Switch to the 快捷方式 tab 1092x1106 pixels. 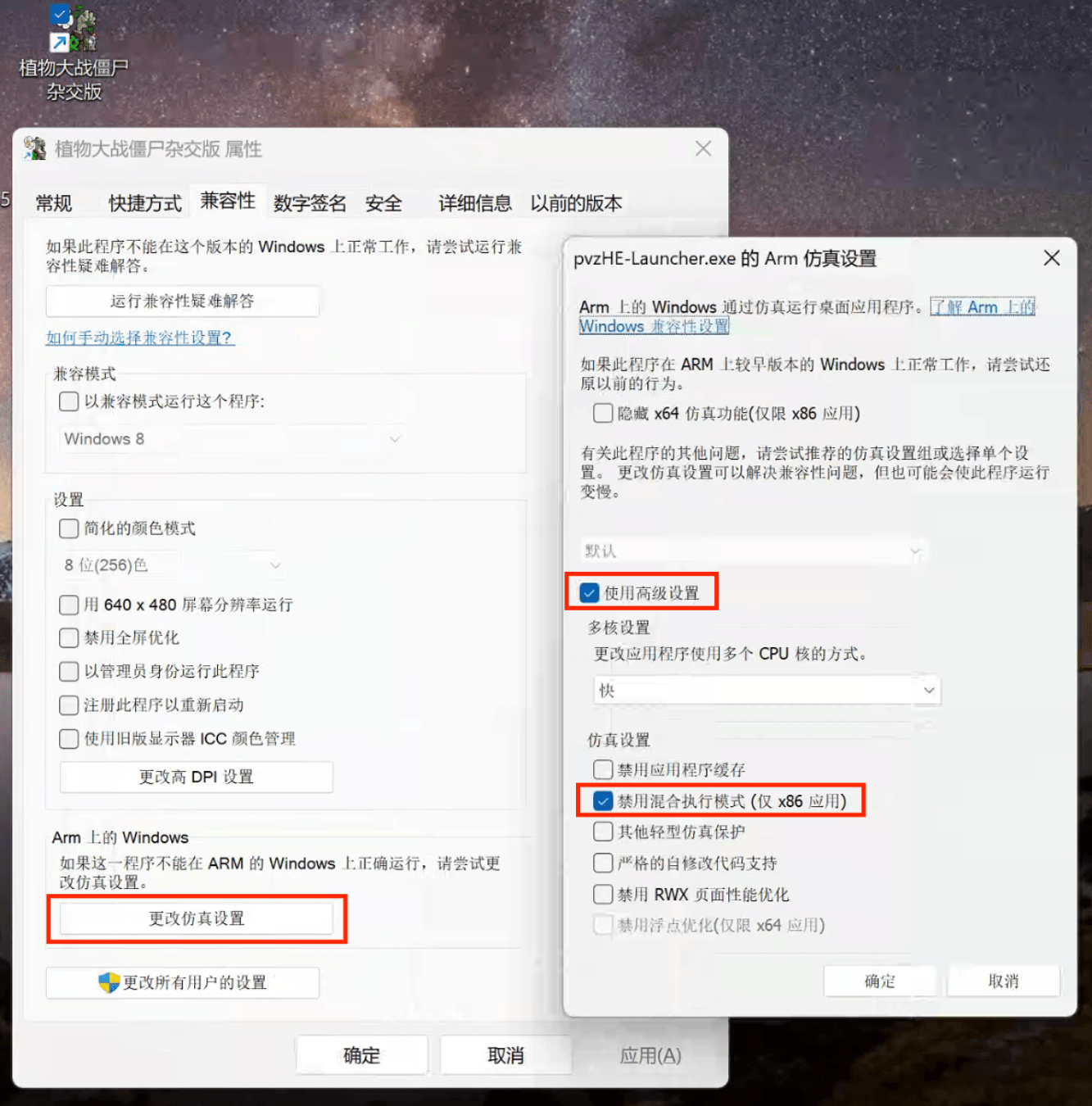point(145,203)
